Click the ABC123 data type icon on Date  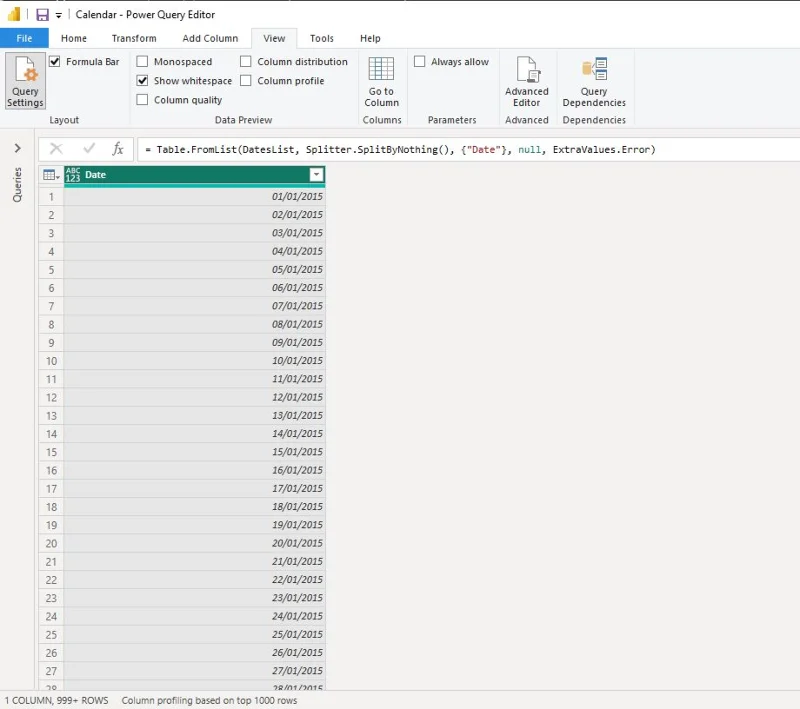tap(73, 175)
